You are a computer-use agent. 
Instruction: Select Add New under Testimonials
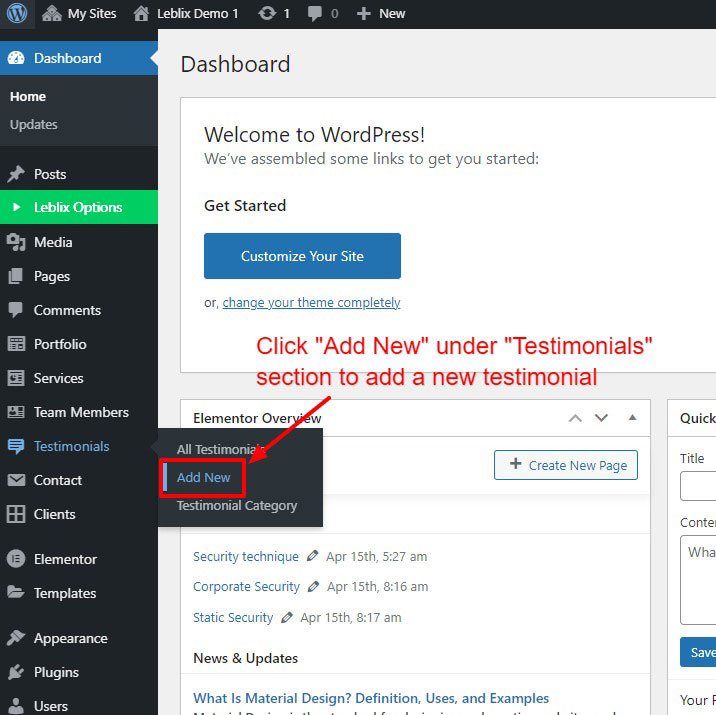point(204,477)
